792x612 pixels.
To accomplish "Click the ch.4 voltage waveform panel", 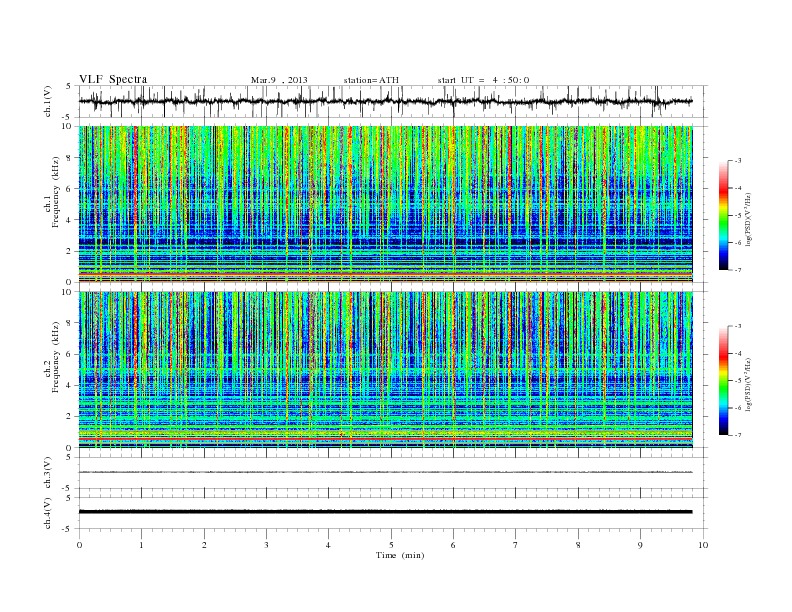I will pyautogui.click(x=393, y=513).
